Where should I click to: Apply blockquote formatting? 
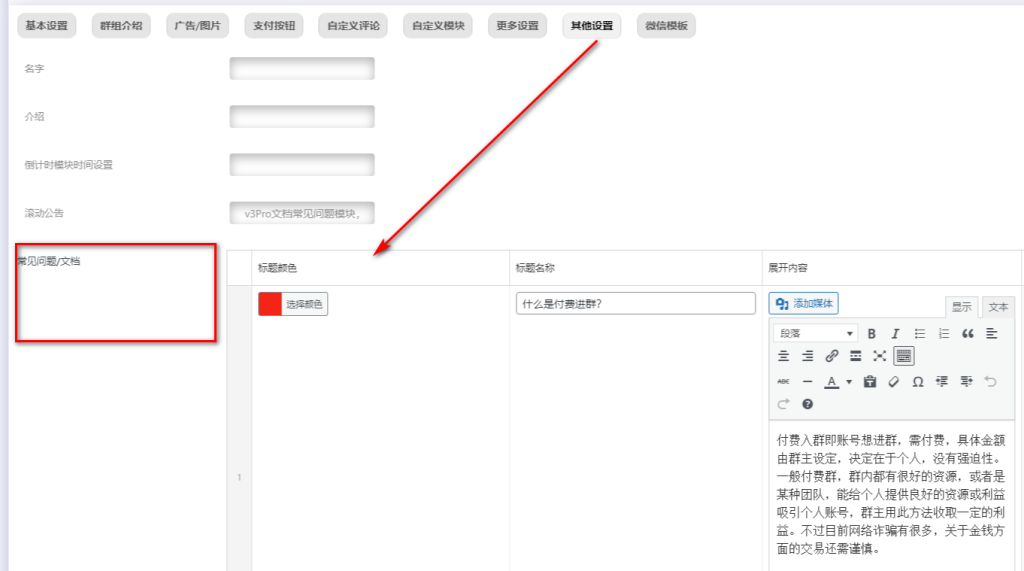[968, 334]
